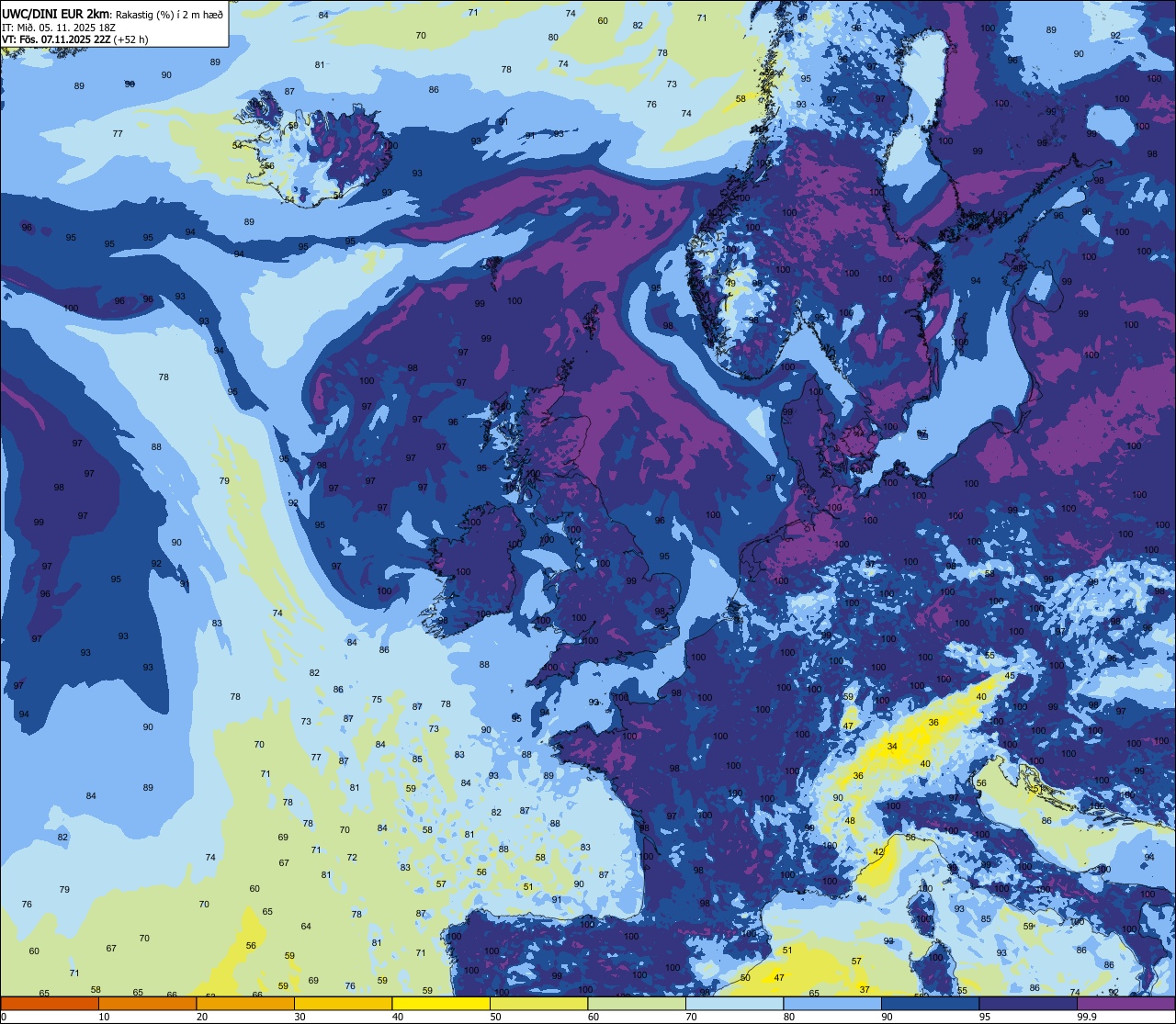The image size is (1176, 1024).
Task: Click the '(+52 h)' forecast offset text
Action: click(130, 39)
